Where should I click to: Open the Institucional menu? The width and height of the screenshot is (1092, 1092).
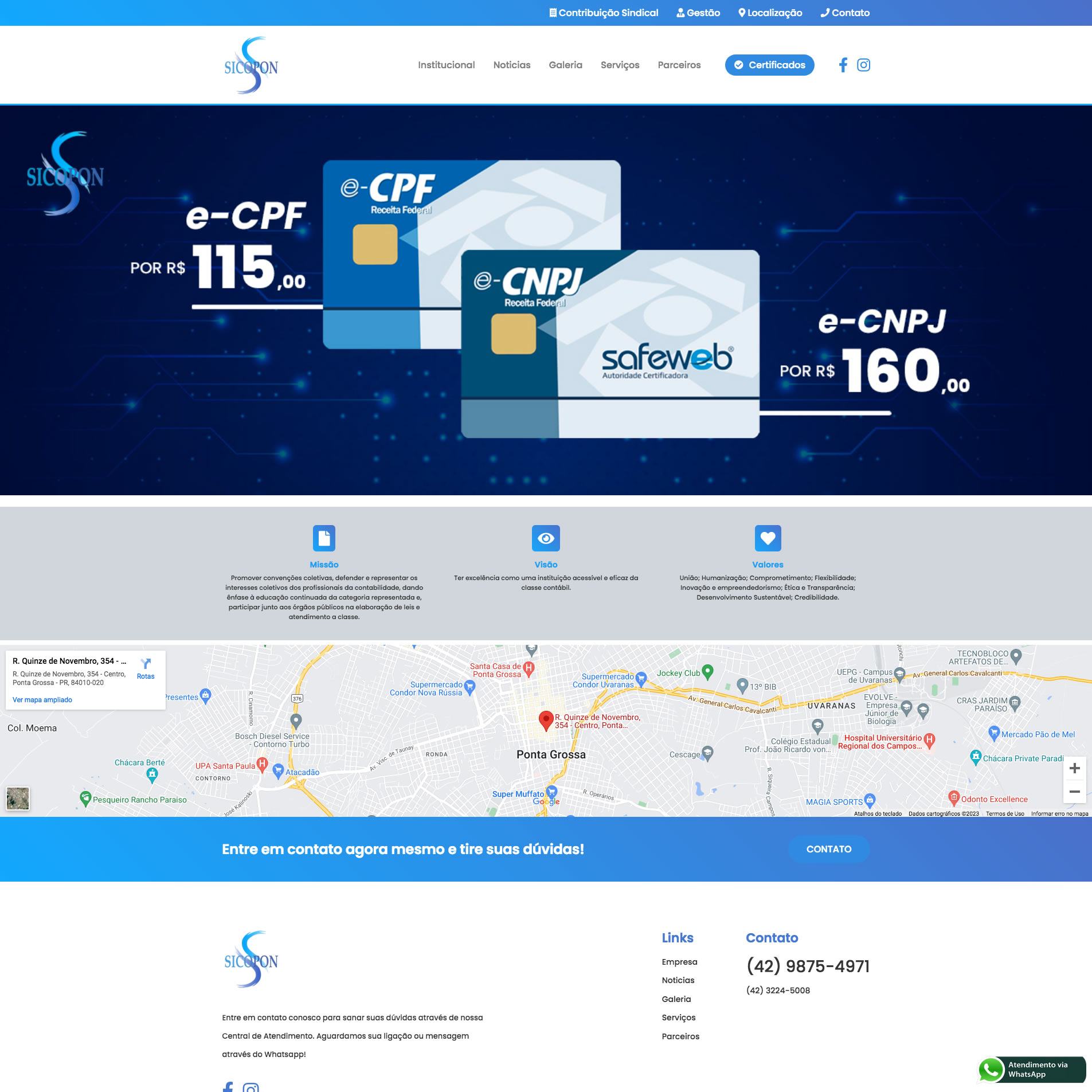[446, 65]
